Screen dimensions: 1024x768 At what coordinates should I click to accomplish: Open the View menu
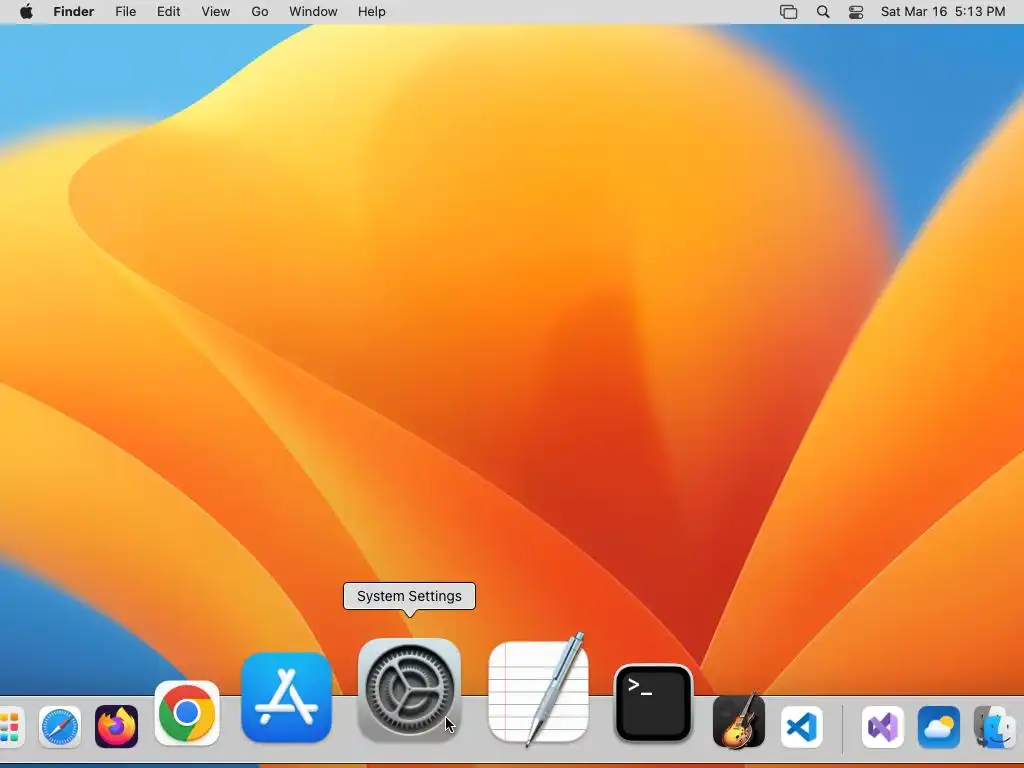pos(216,12)
